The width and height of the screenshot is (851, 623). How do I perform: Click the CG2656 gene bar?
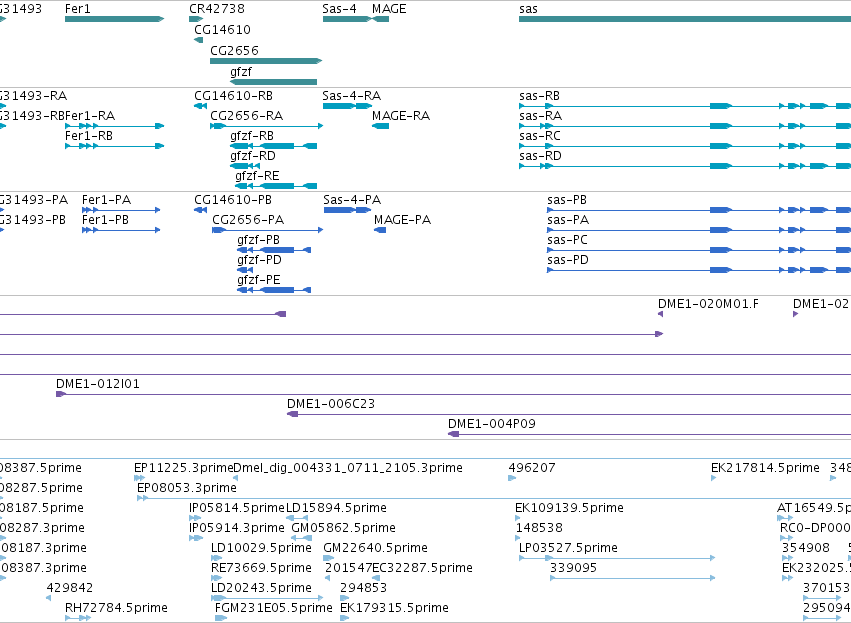coord(266,61)
